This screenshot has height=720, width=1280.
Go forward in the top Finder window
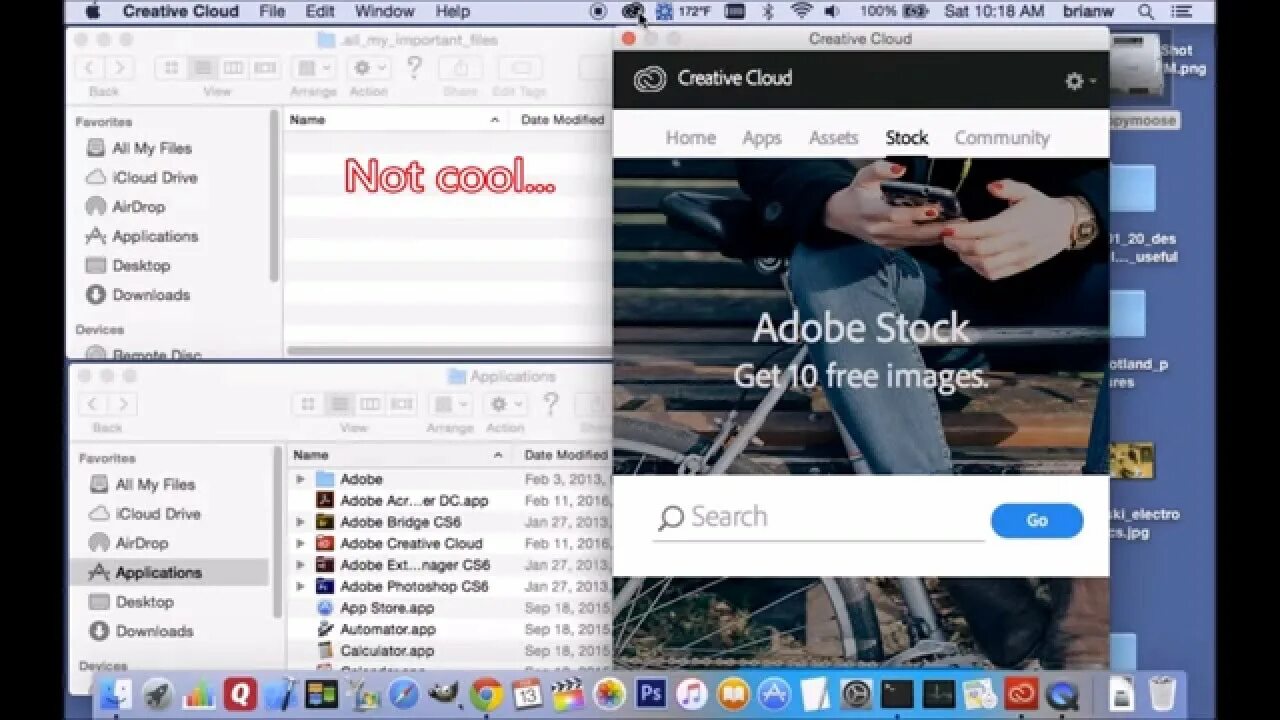(x=119, y=68)
